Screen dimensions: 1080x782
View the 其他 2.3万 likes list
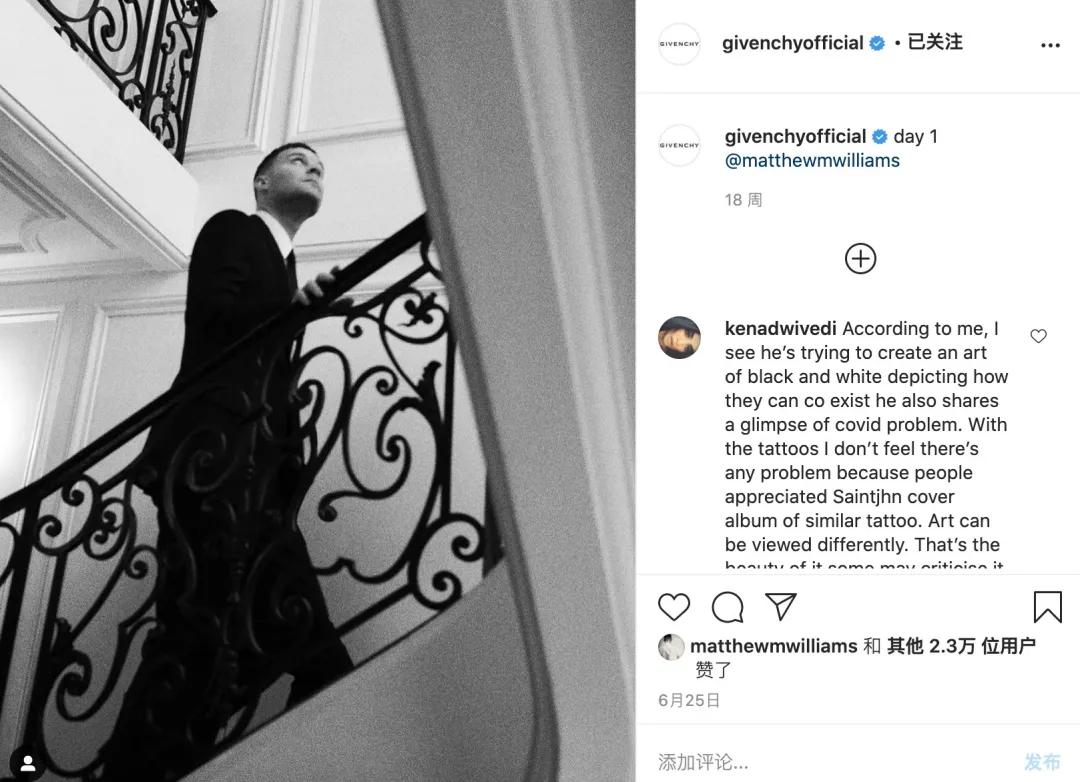pyautogui.click(x=961, y=646)
